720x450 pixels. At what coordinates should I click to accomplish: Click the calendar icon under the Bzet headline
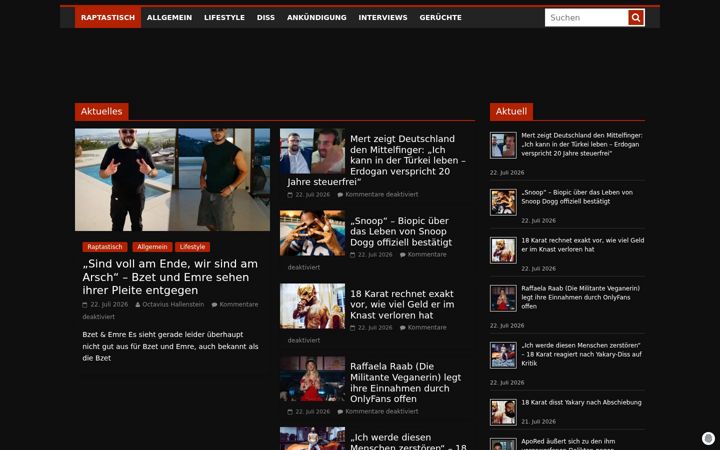tap(85, 304)
